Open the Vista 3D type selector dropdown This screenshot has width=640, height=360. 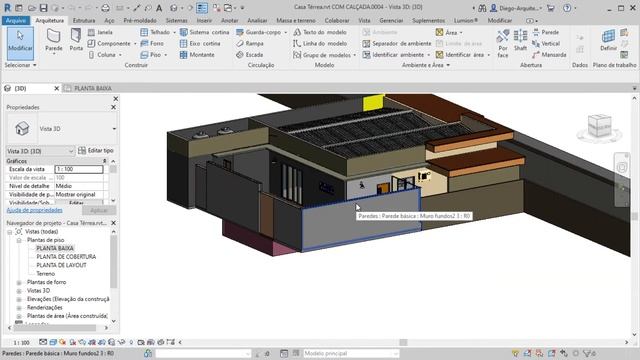pos(114,129)
